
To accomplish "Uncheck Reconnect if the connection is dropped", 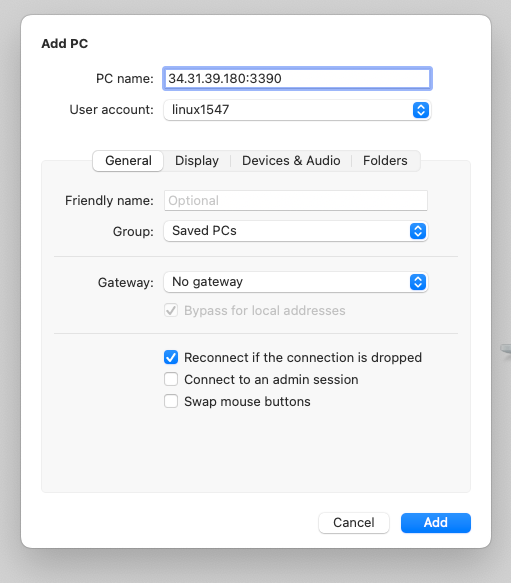I will [171, 357].
